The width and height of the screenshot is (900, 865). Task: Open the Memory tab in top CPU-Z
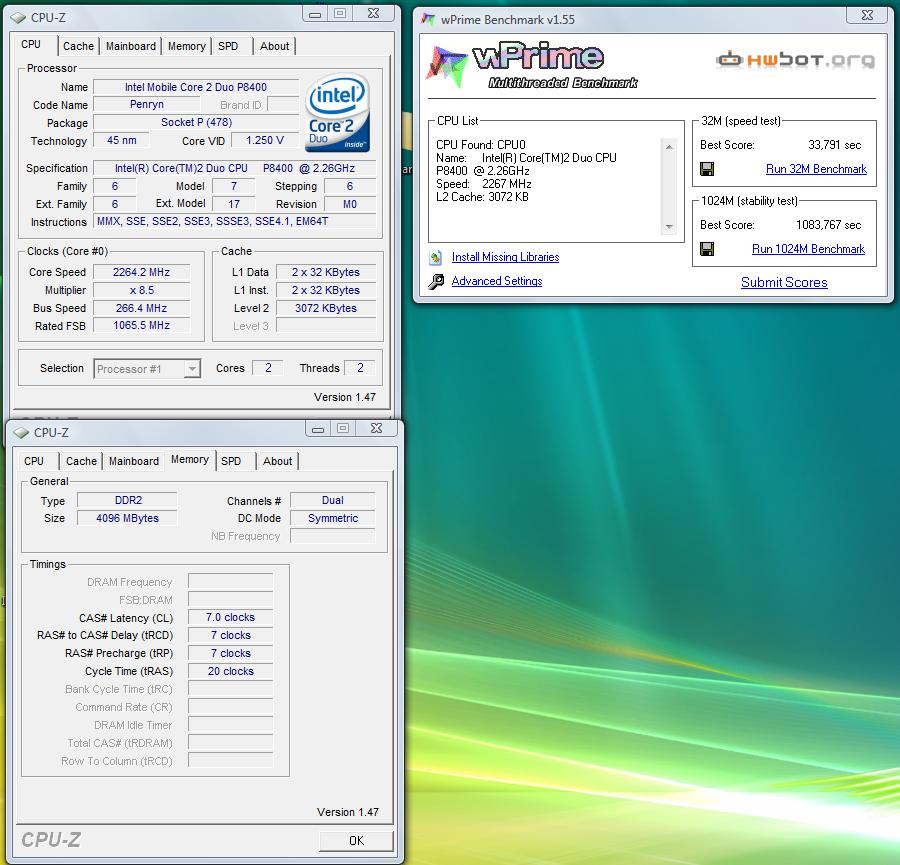point(187,46)
